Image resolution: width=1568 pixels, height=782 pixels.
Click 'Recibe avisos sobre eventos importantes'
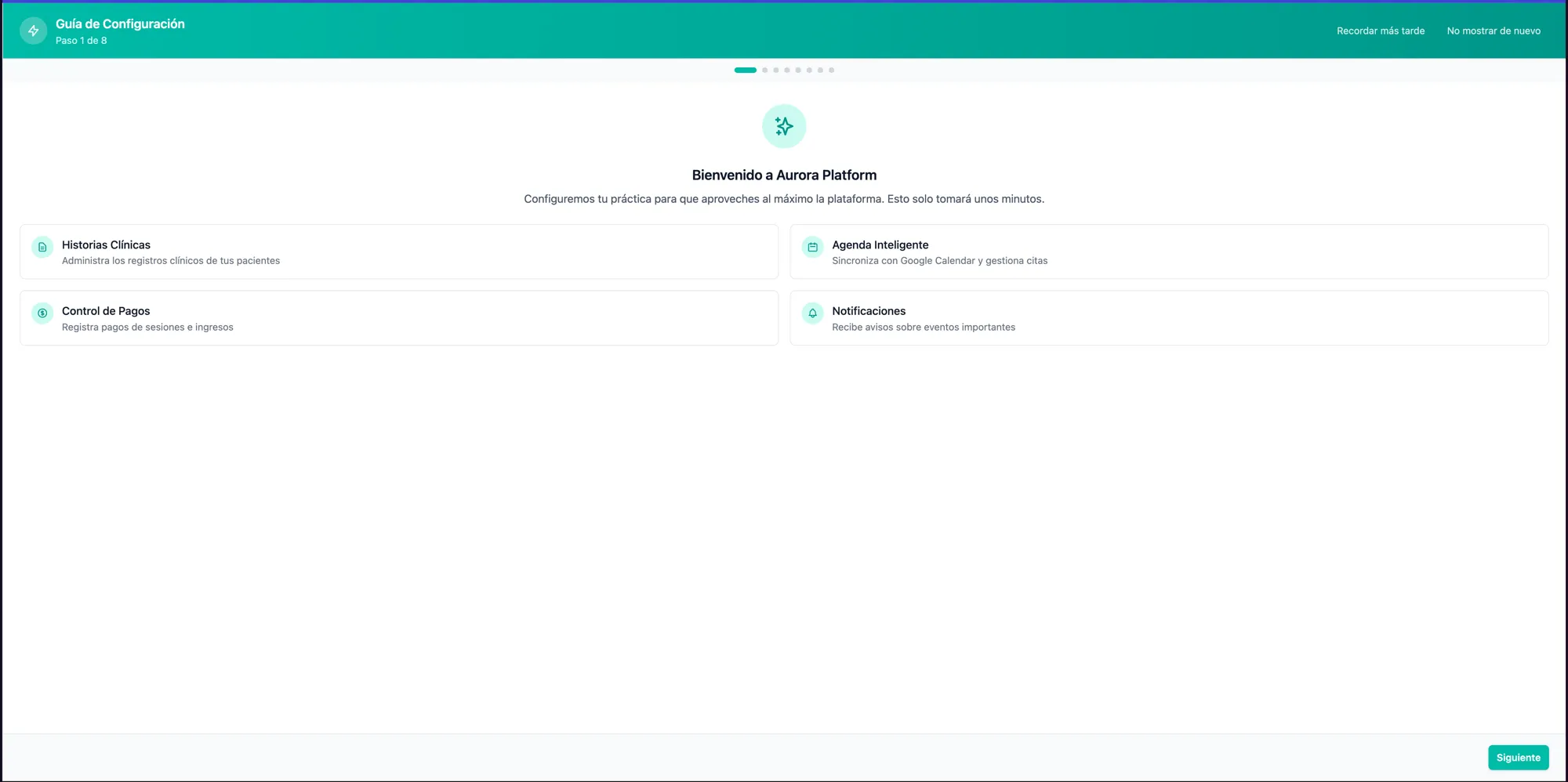(x=924, y=328)
